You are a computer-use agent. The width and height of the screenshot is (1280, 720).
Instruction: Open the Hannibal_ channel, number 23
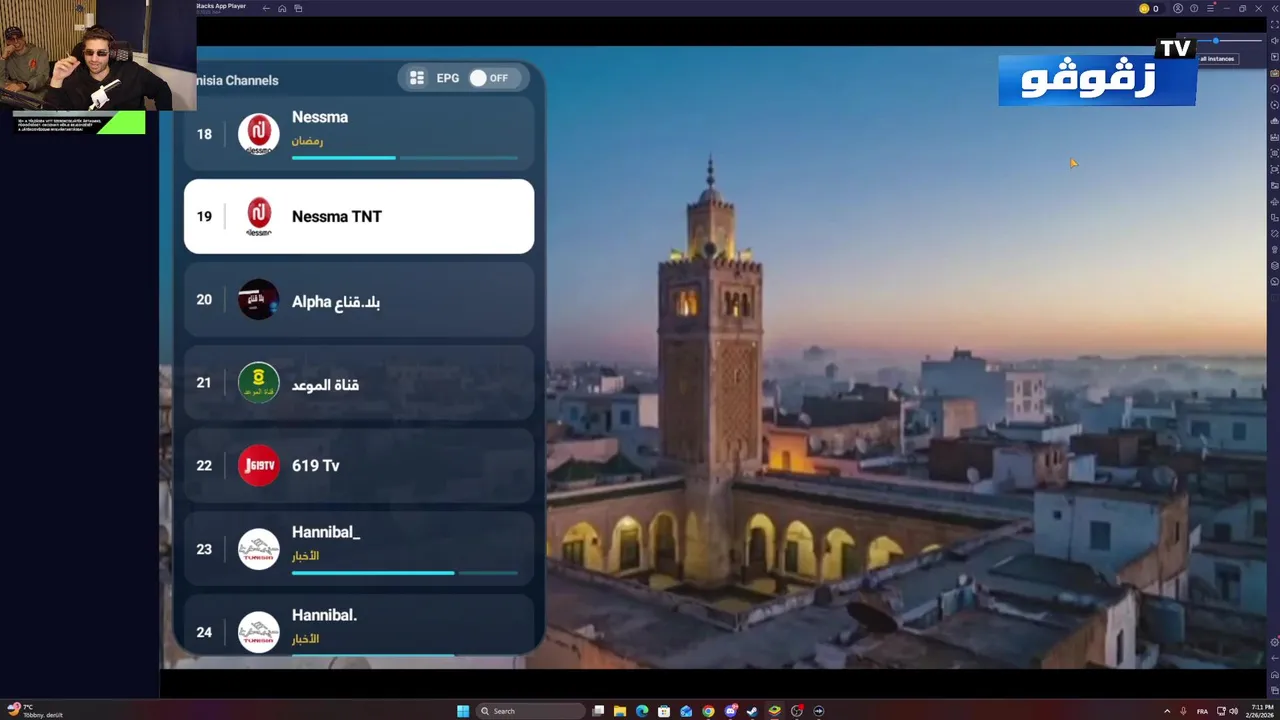(359, 549)
